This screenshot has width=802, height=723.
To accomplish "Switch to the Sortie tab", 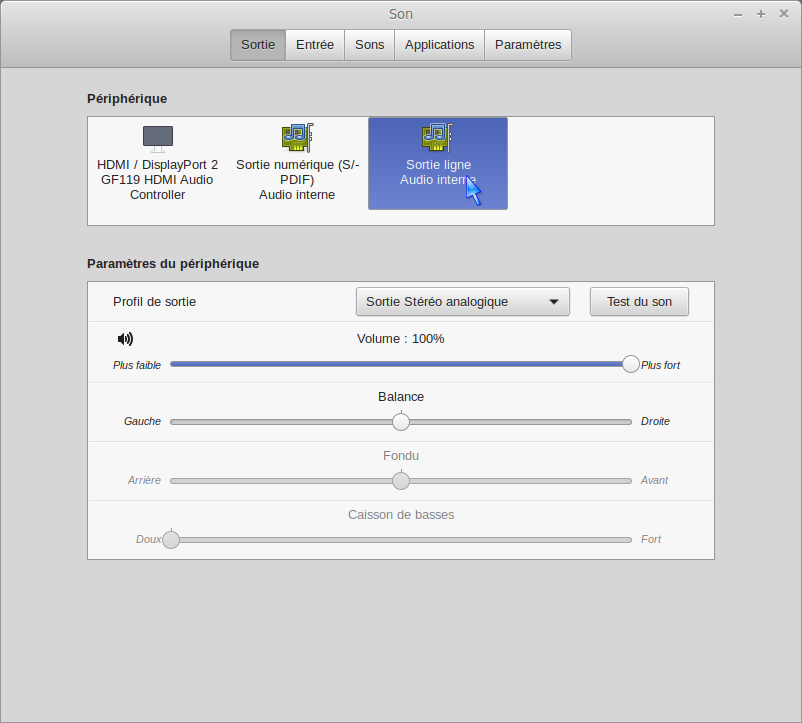I will coord(258,45).
